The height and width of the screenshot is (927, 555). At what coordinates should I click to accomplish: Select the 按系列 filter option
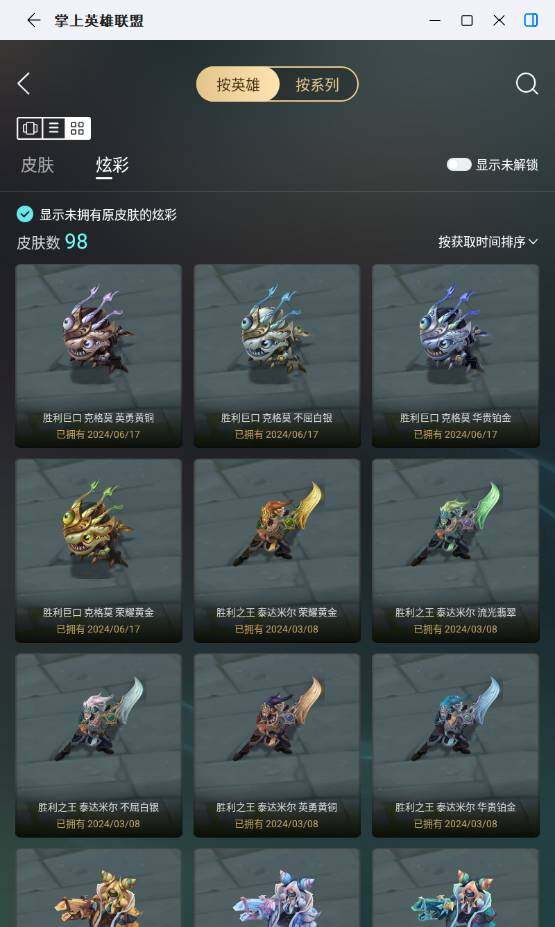click(x=317, y=84)
